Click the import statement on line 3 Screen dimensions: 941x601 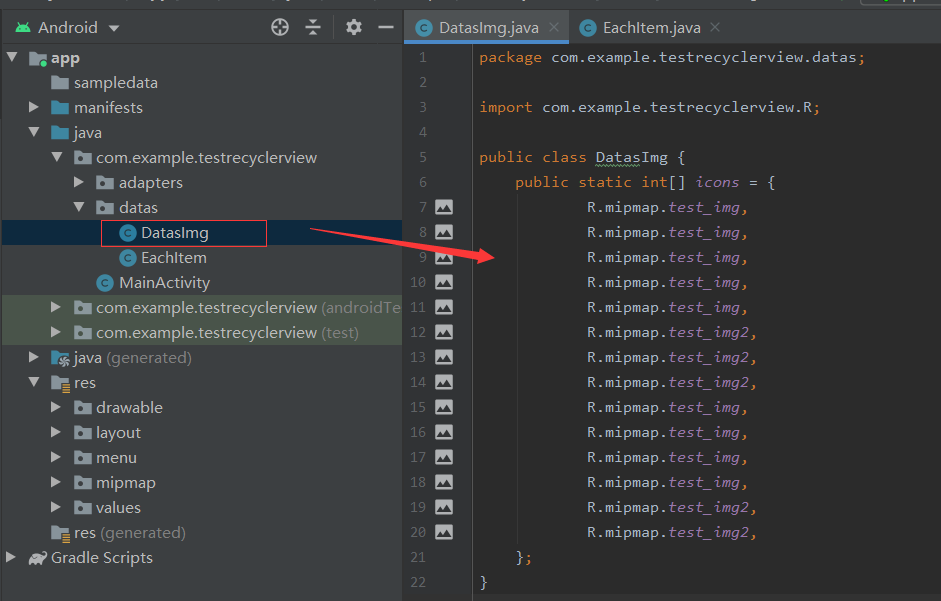tap(649, 107)
